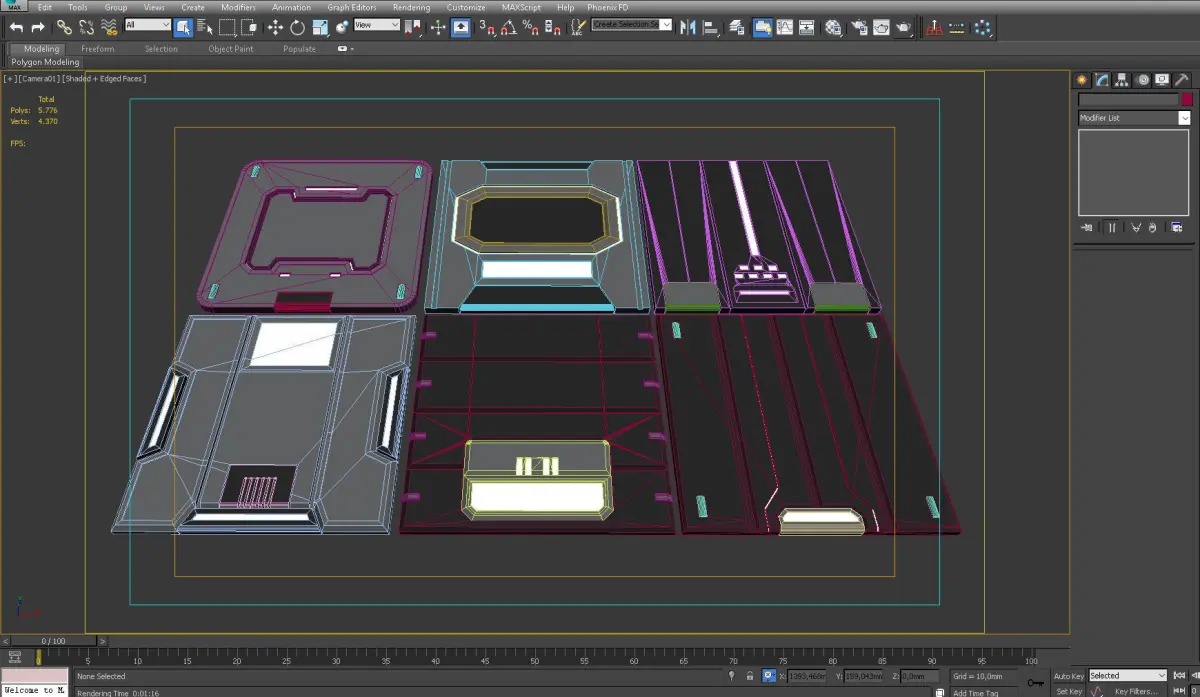1200x697 pixels.
Task: Toggle Show End Result in stack
Action: [1112, 228]
